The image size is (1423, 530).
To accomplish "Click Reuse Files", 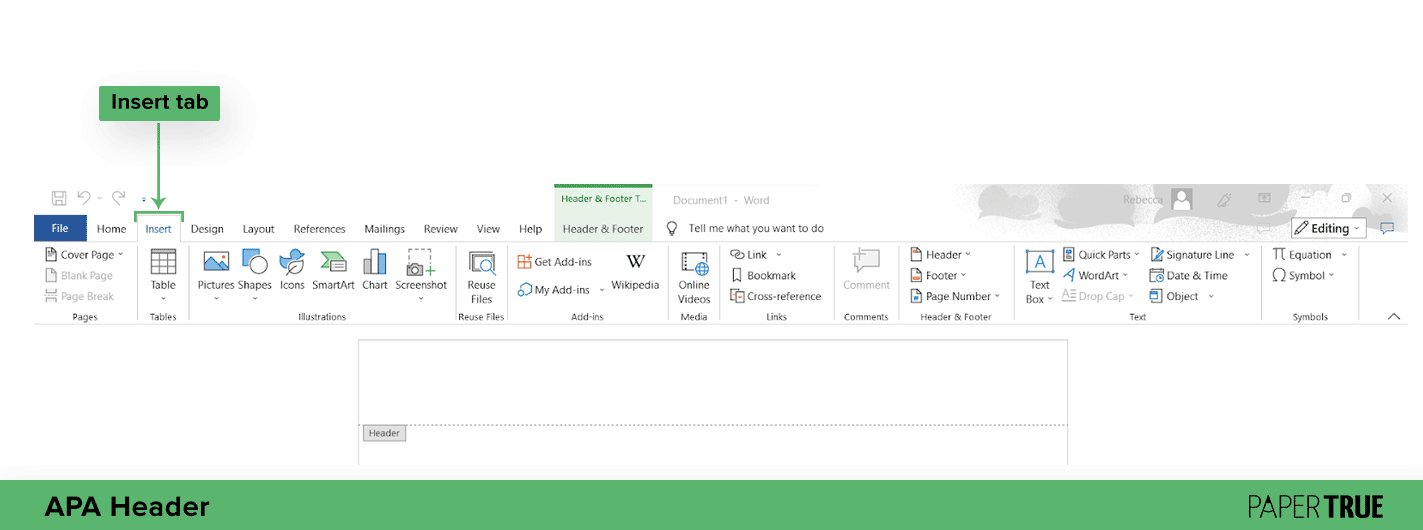I will click(x=482, y=277).
